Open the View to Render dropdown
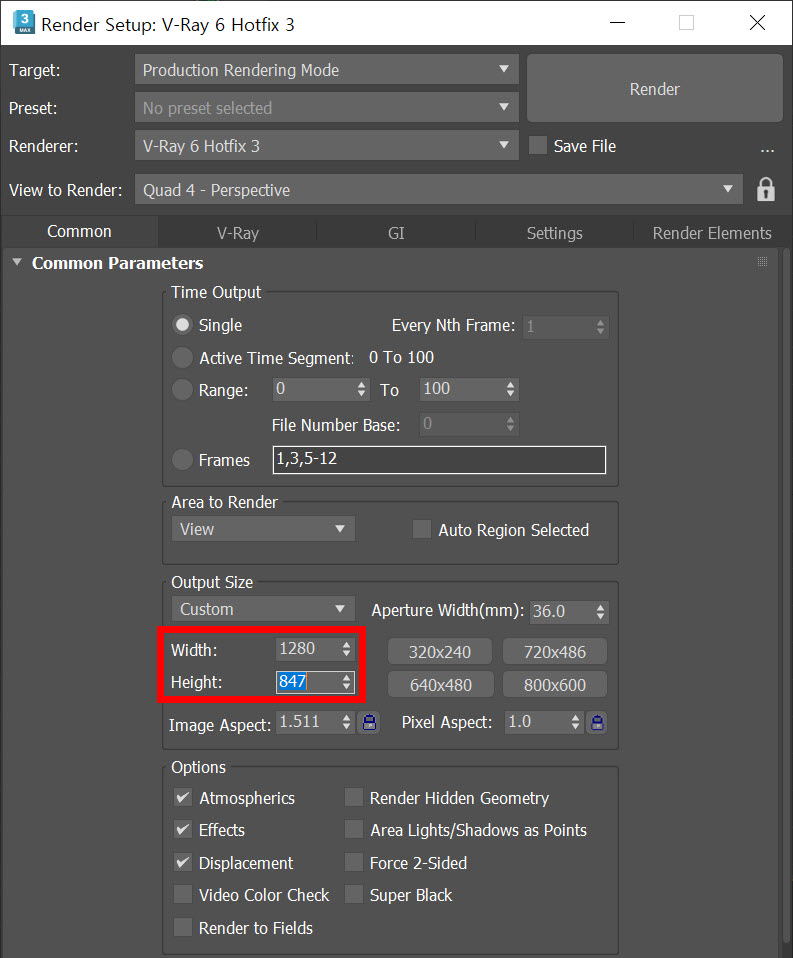 click(x=438, y=189)
